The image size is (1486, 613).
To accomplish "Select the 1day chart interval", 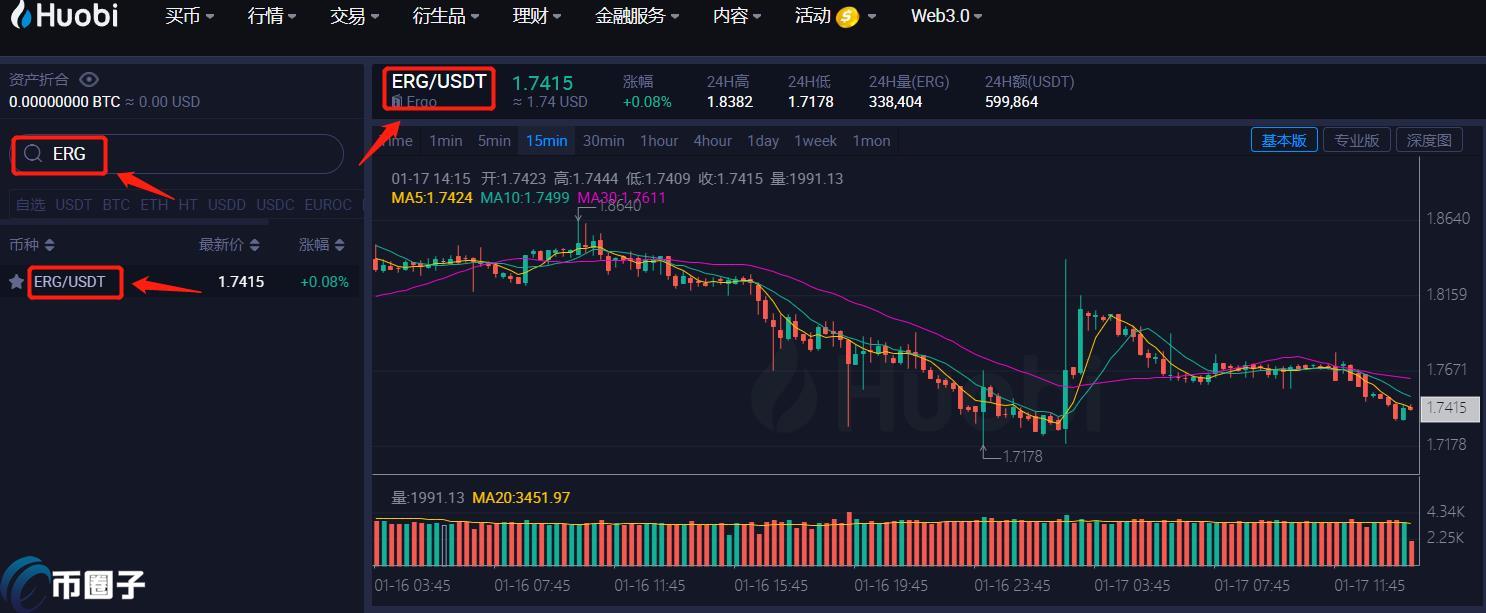I will (762, 141).
